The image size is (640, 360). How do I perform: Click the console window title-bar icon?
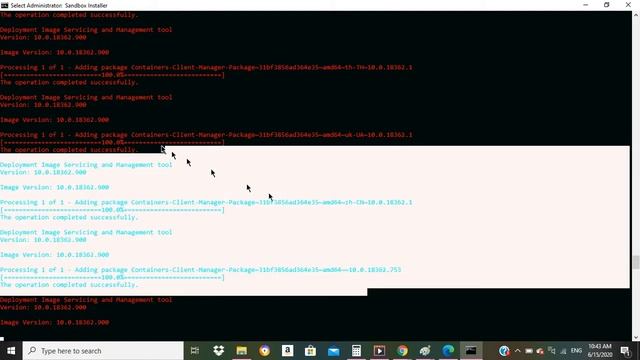click(4, 5)
